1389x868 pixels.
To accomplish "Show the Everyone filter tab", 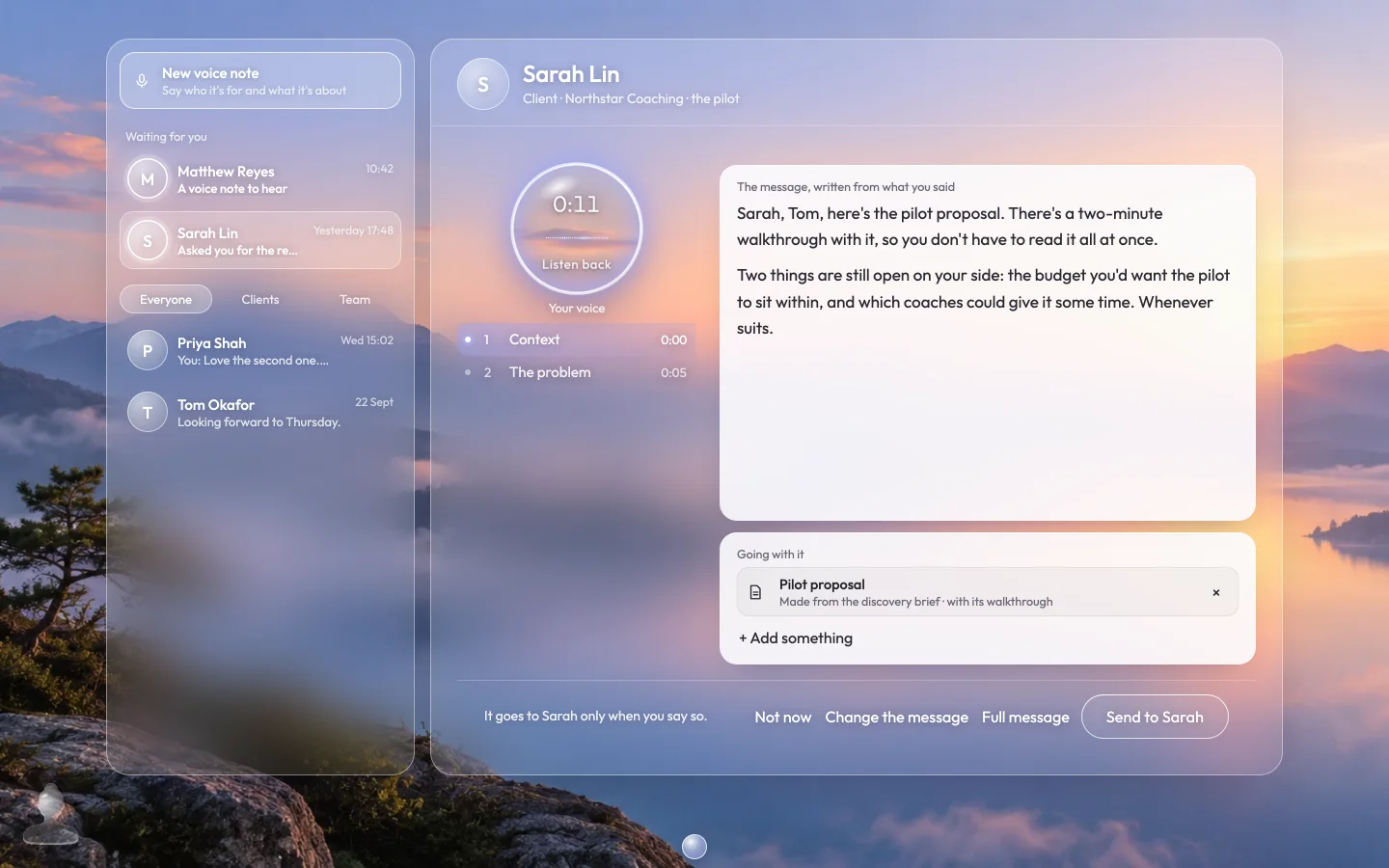I will pos(166,299).
